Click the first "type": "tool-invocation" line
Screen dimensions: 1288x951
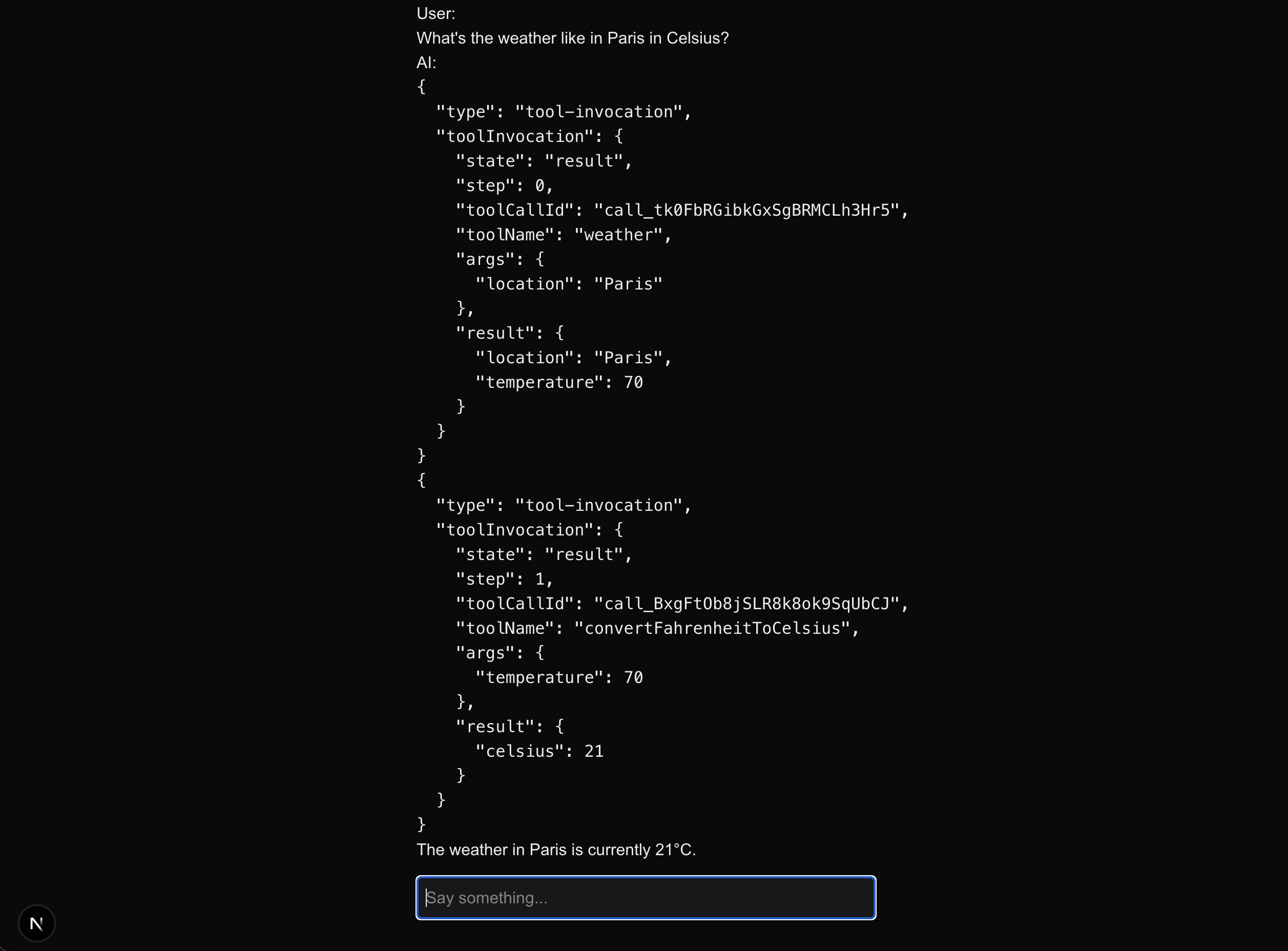click(564, 112)
